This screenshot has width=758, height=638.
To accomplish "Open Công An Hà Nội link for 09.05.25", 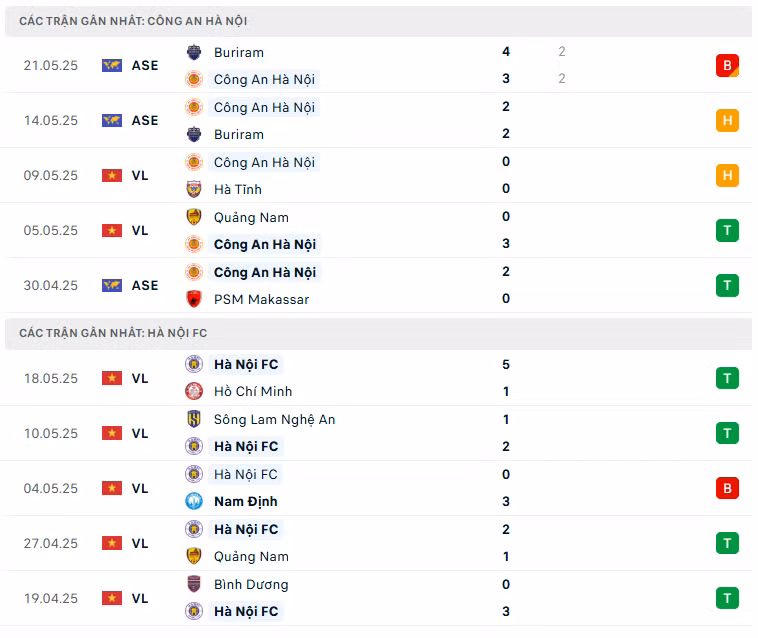I will [264, 162].
